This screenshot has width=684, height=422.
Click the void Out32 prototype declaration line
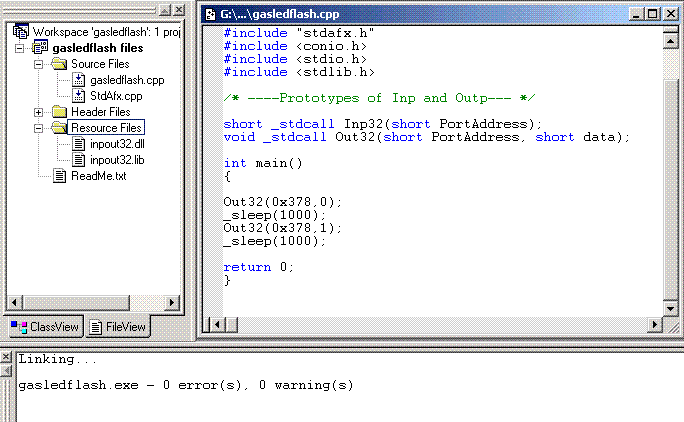427,137
